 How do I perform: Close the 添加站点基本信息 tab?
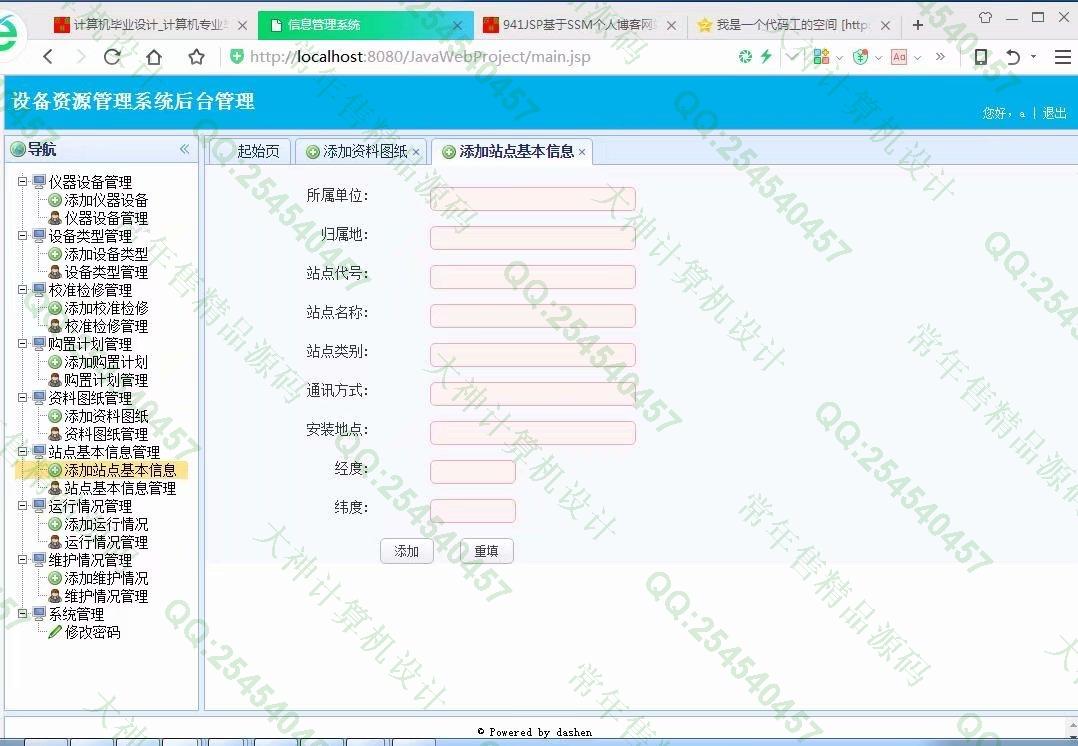pos(582,152)
